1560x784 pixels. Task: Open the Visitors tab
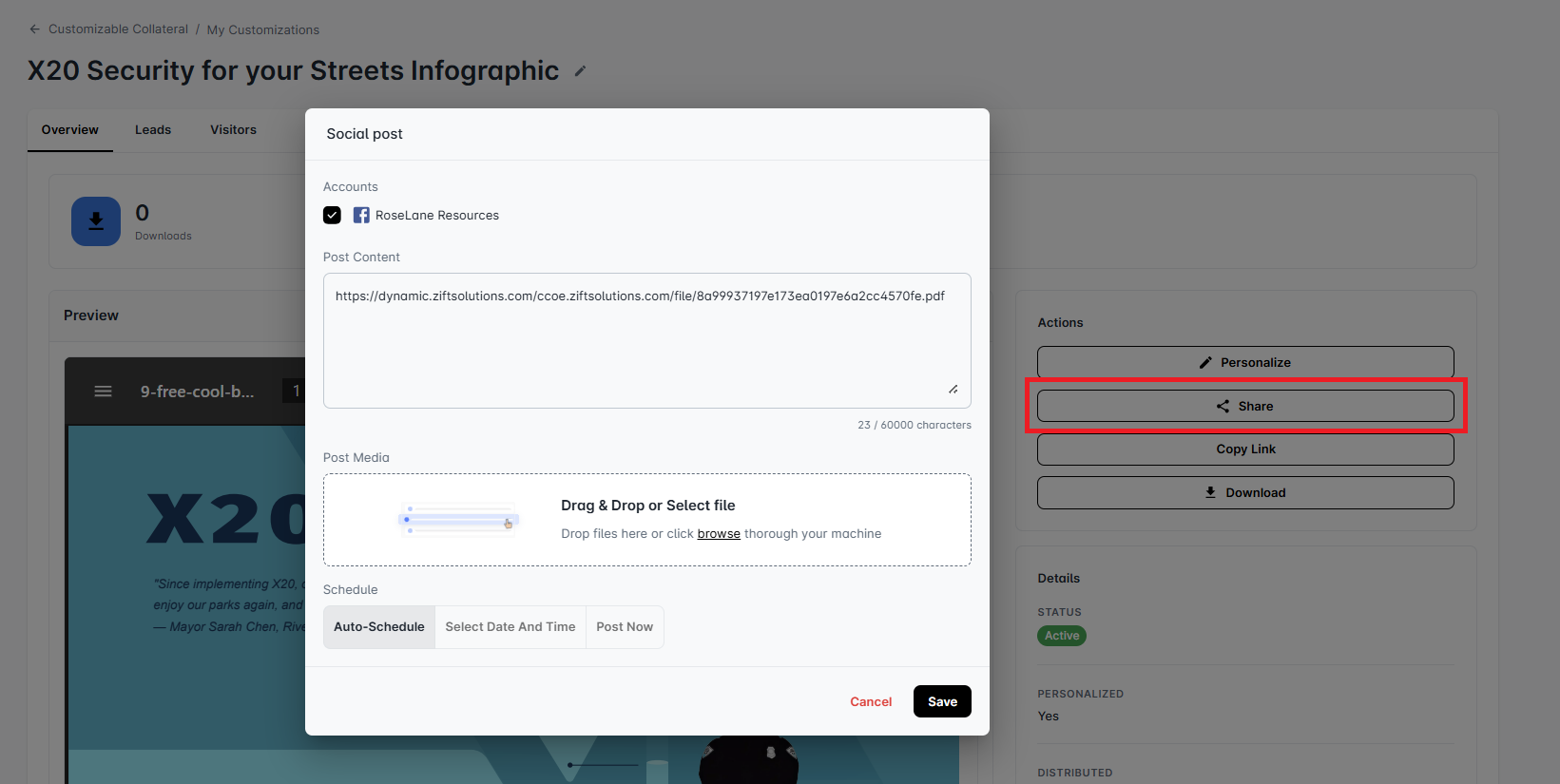coord(233,130)
